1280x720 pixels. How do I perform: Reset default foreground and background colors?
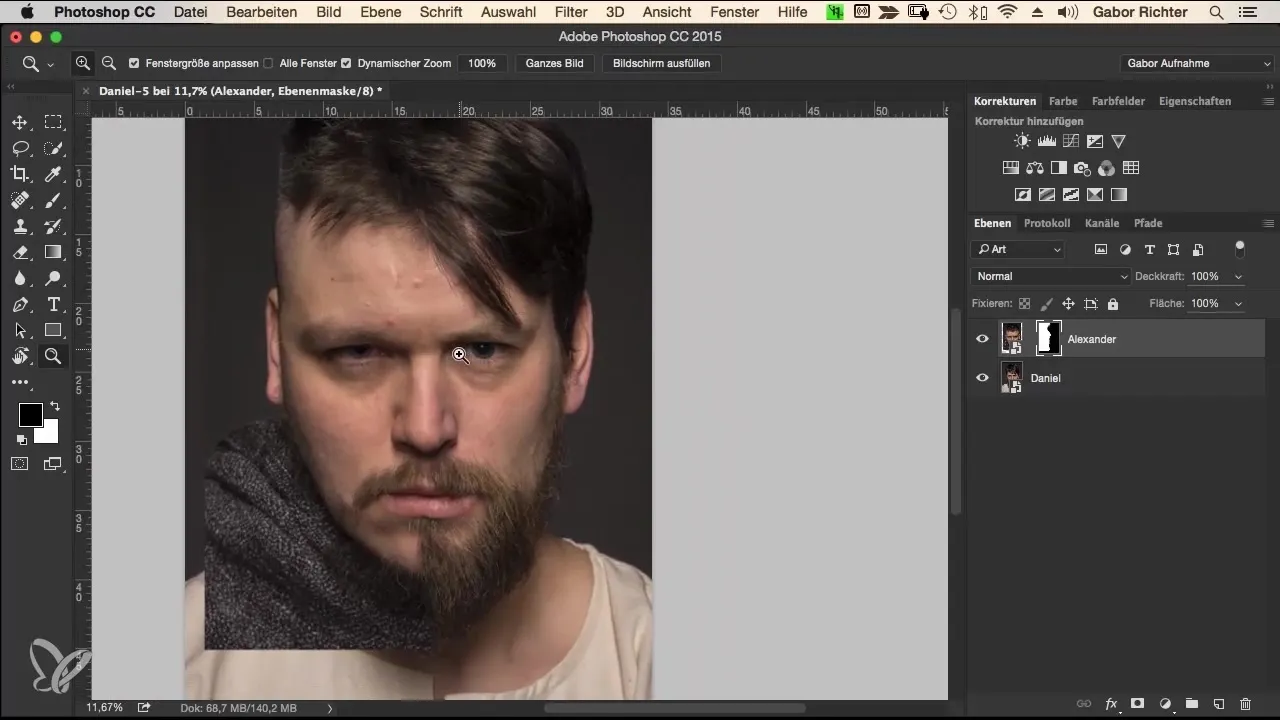tap(21, 439)
